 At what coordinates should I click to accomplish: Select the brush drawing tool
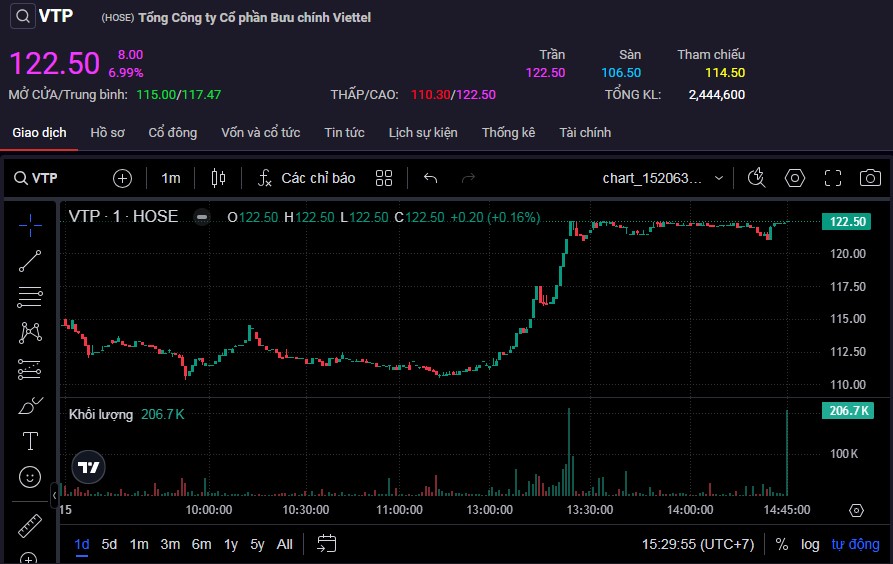[x=30, y=405]
